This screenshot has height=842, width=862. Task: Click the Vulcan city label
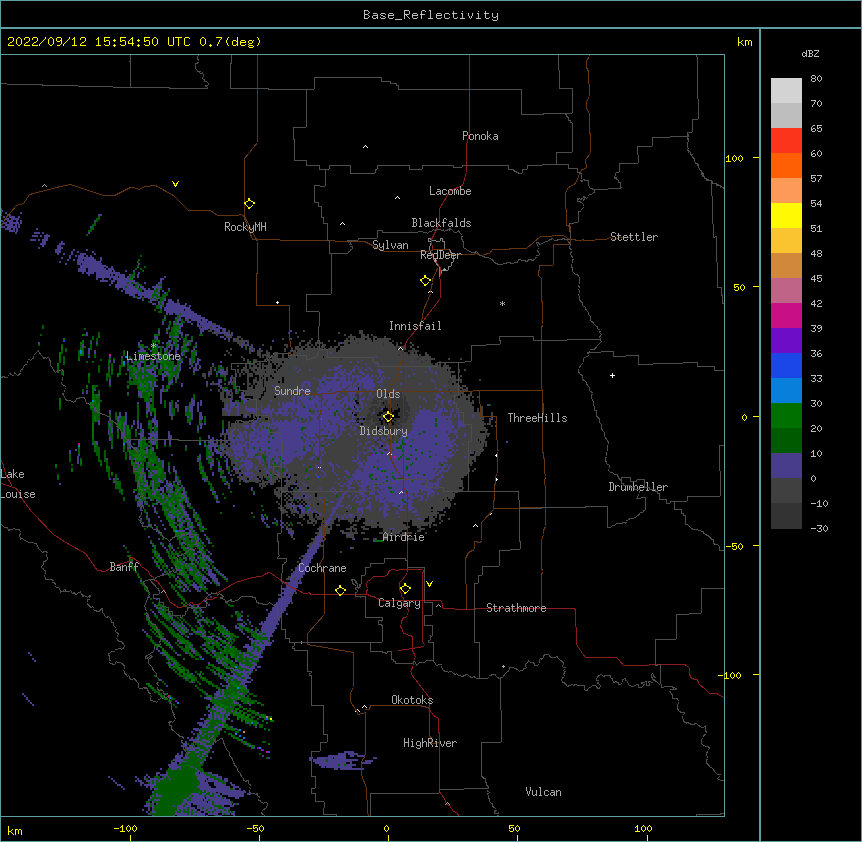pos(543,792)
